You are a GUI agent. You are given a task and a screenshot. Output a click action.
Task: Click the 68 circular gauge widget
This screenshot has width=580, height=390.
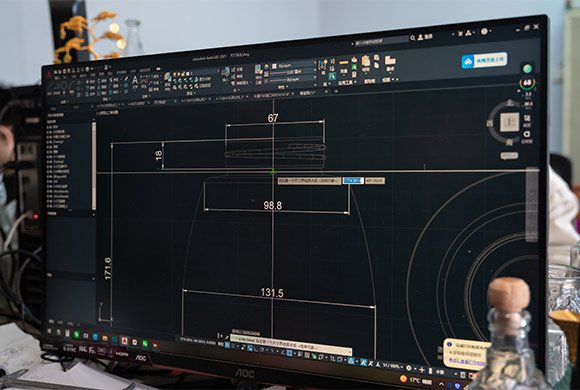(527, 83)
